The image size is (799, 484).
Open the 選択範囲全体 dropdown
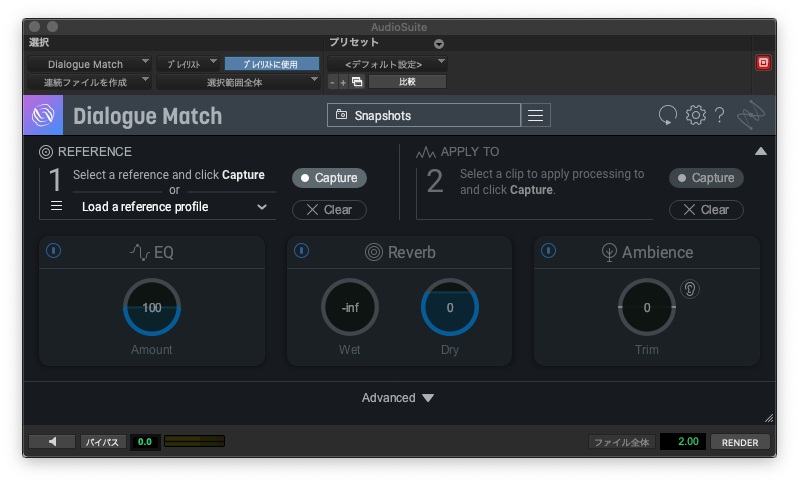tap(238, 82)
